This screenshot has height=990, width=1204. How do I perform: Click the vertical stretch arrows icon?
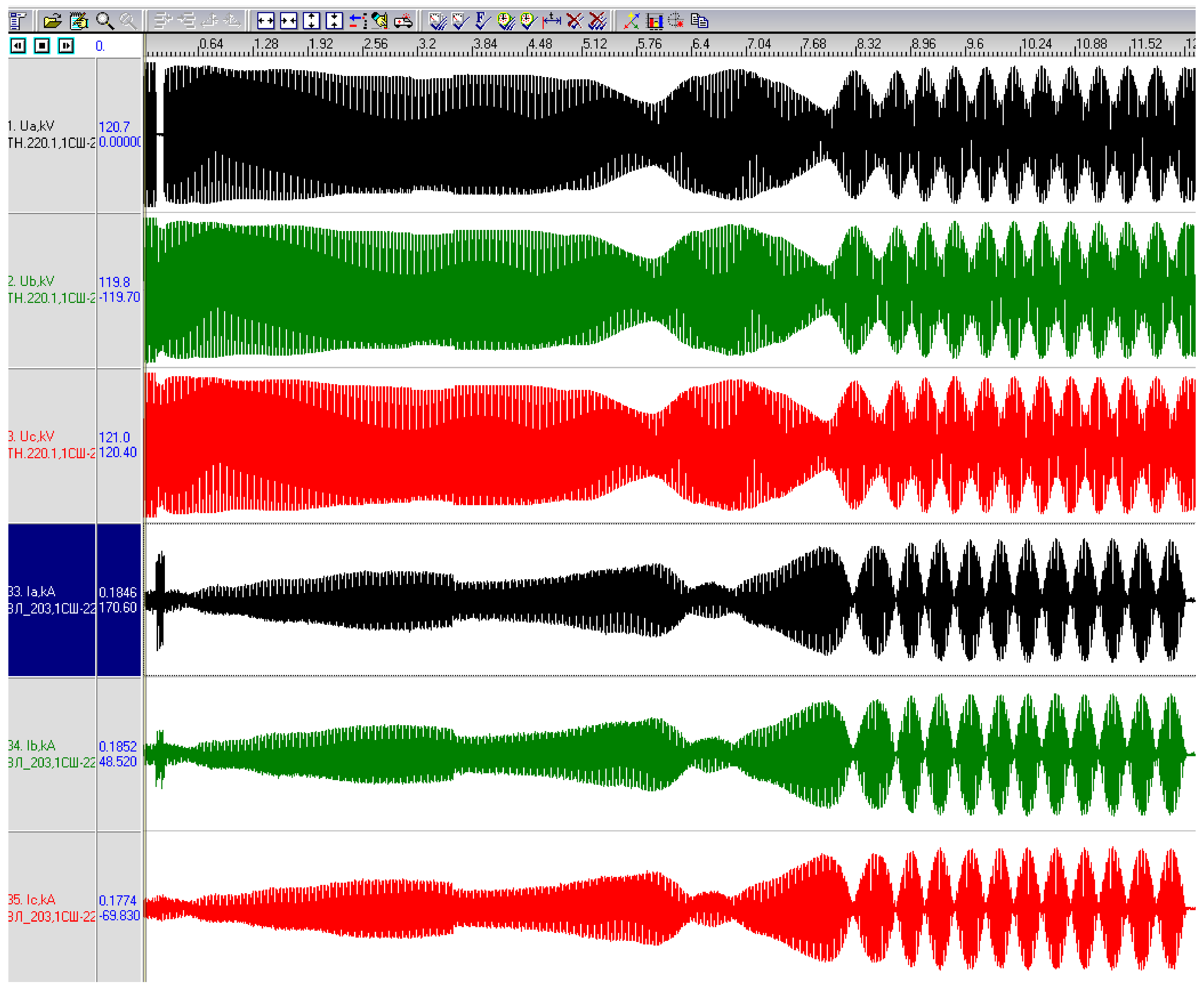(311, 21)
